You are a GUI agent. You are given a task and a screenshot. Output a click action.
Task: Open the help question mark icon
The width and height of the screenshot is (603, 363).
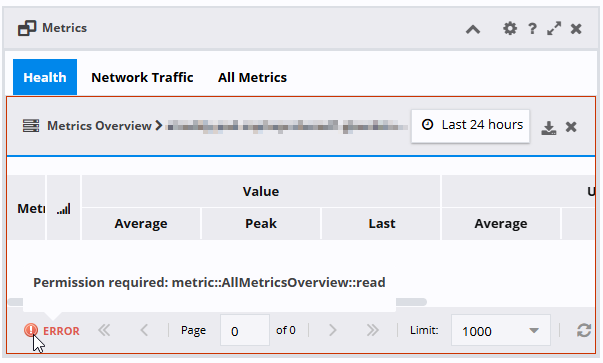click(x=532, y=28)
